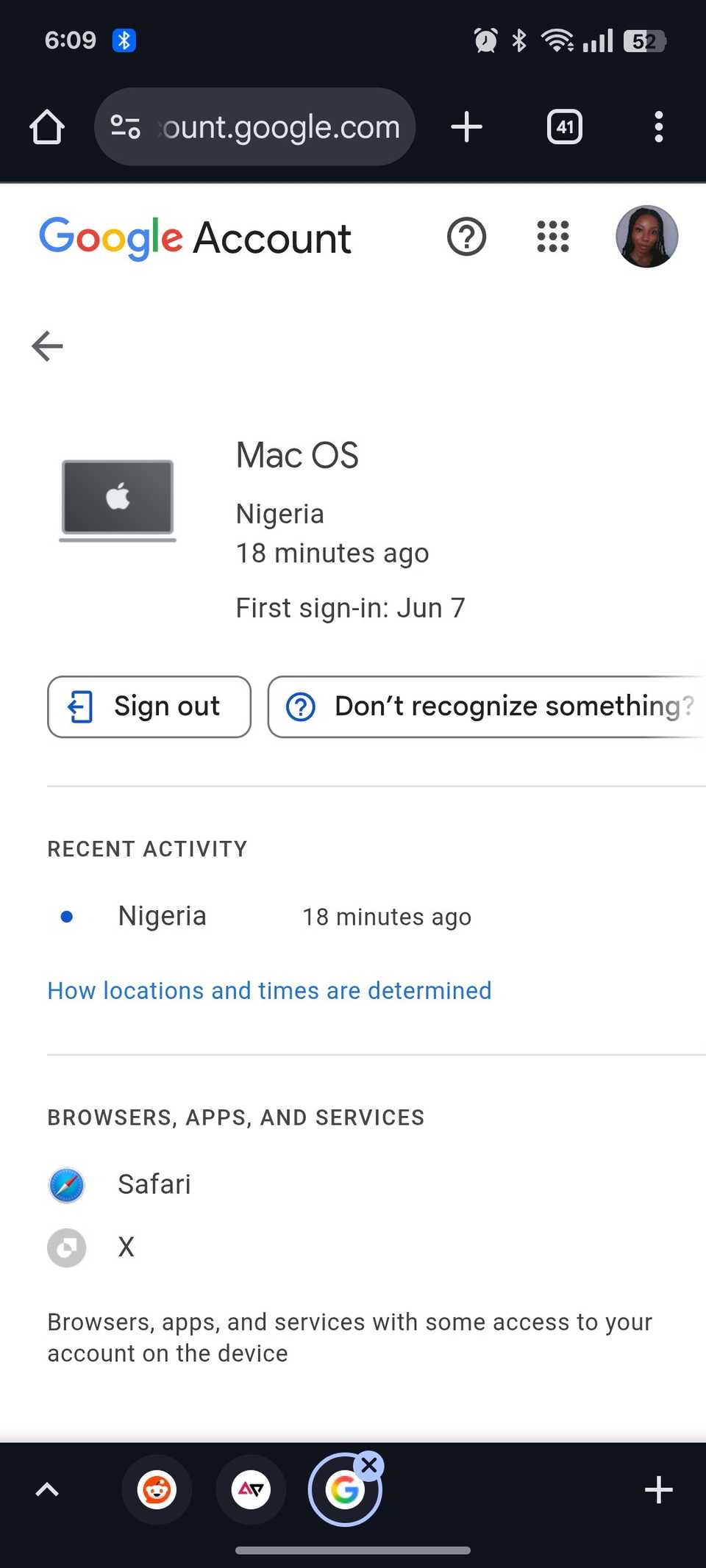Tap the browser home icon
Screen dimensions: 706x1568
pos(47,127)
